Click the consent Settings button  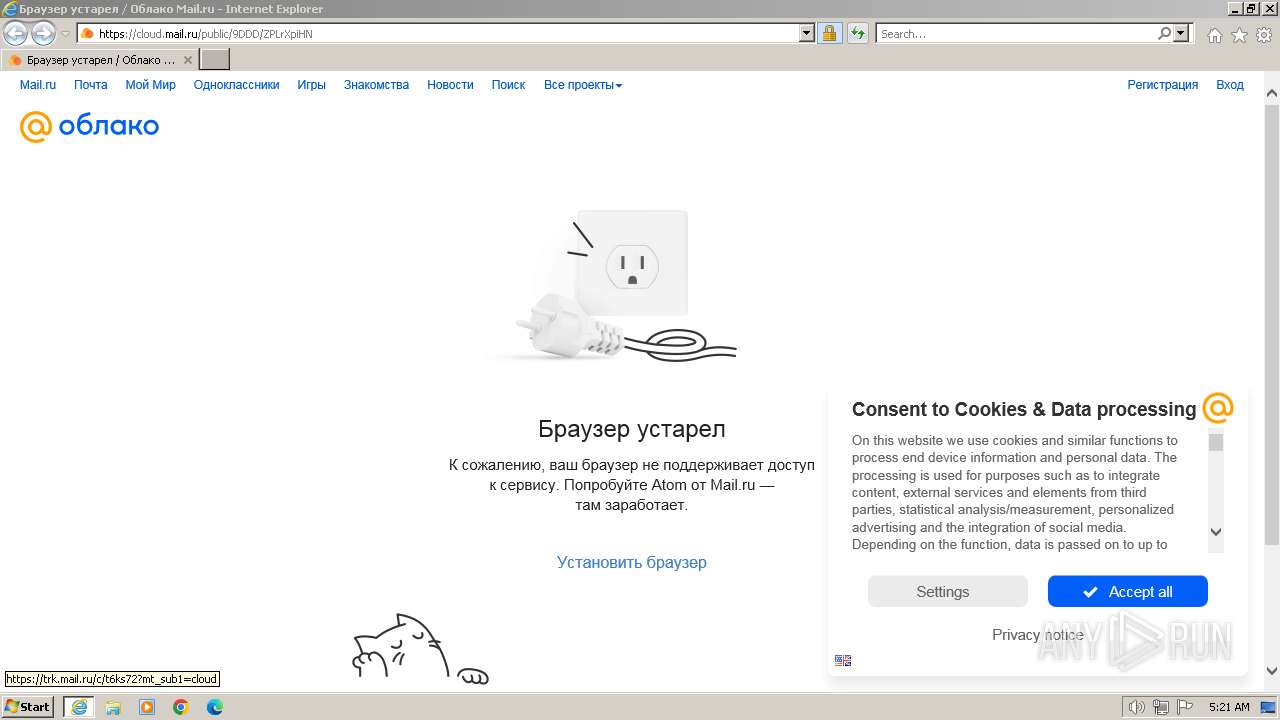tap(947, 591)
